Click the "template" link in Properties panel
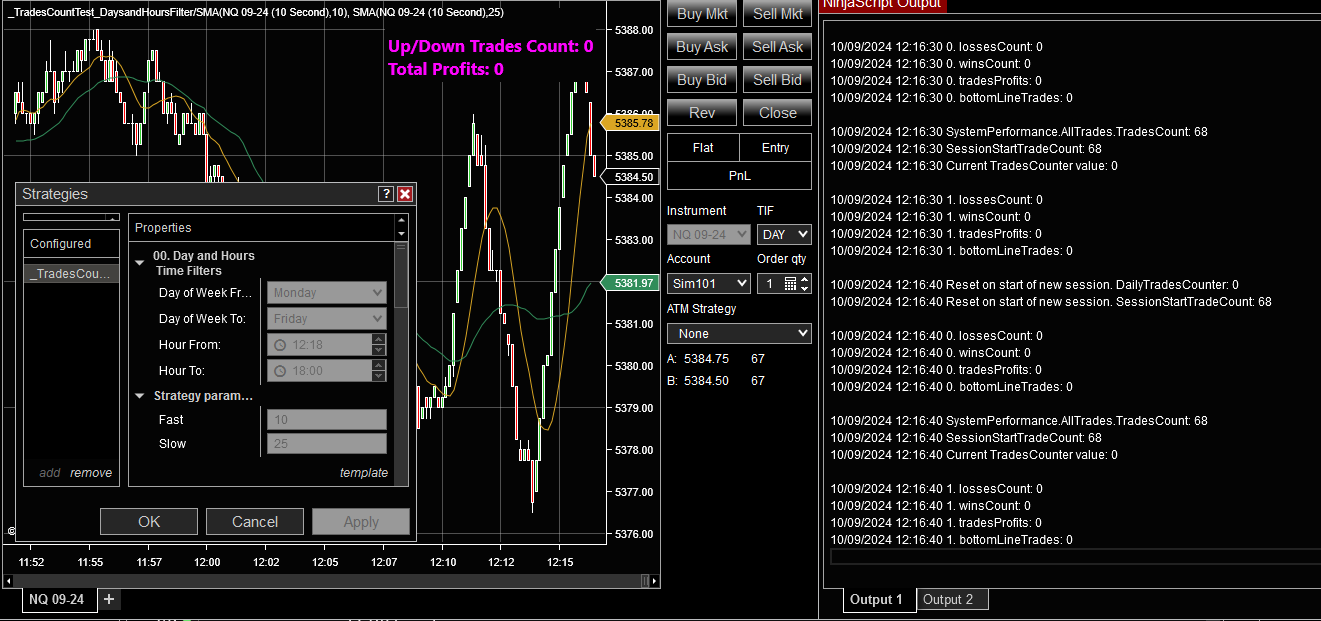 click(364, 472)
